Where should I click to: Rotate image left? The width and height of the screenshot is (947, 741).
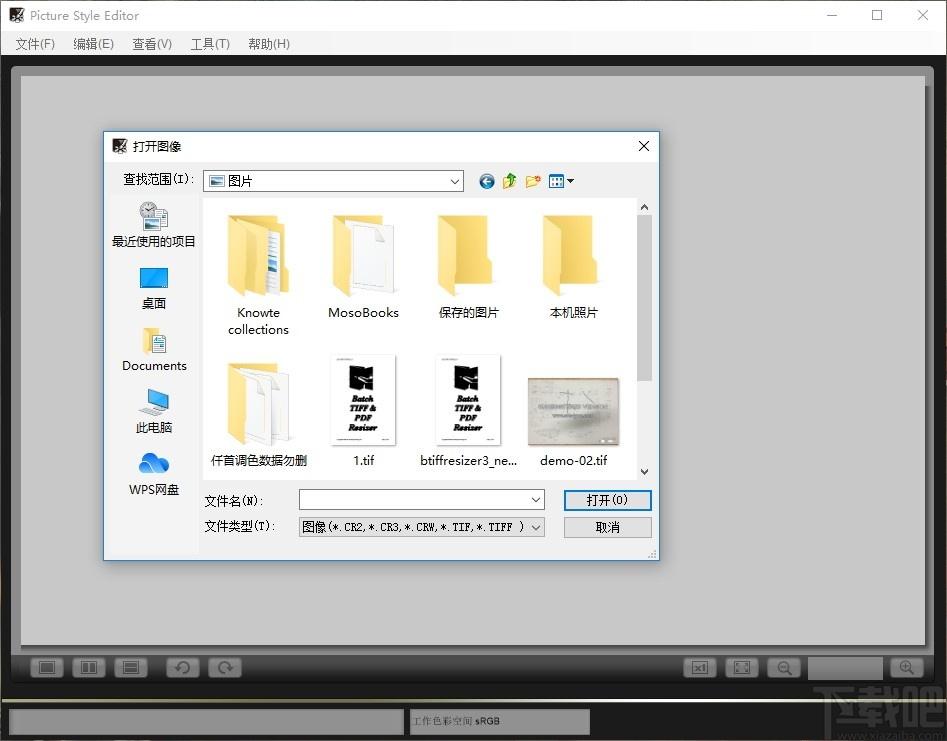[182, 667]
